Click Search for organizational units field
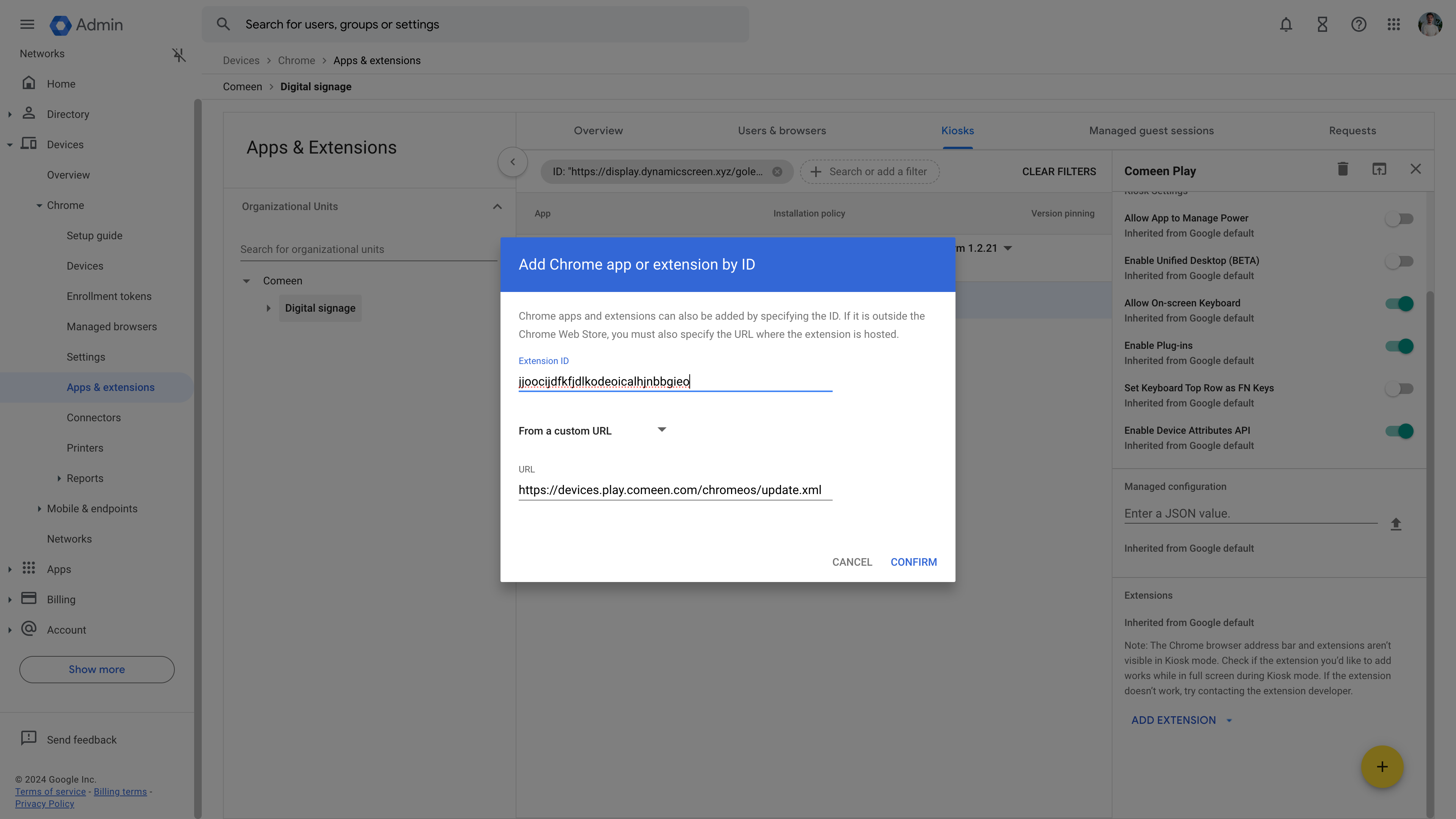The image size is (1456, 819). coord(369,249)
